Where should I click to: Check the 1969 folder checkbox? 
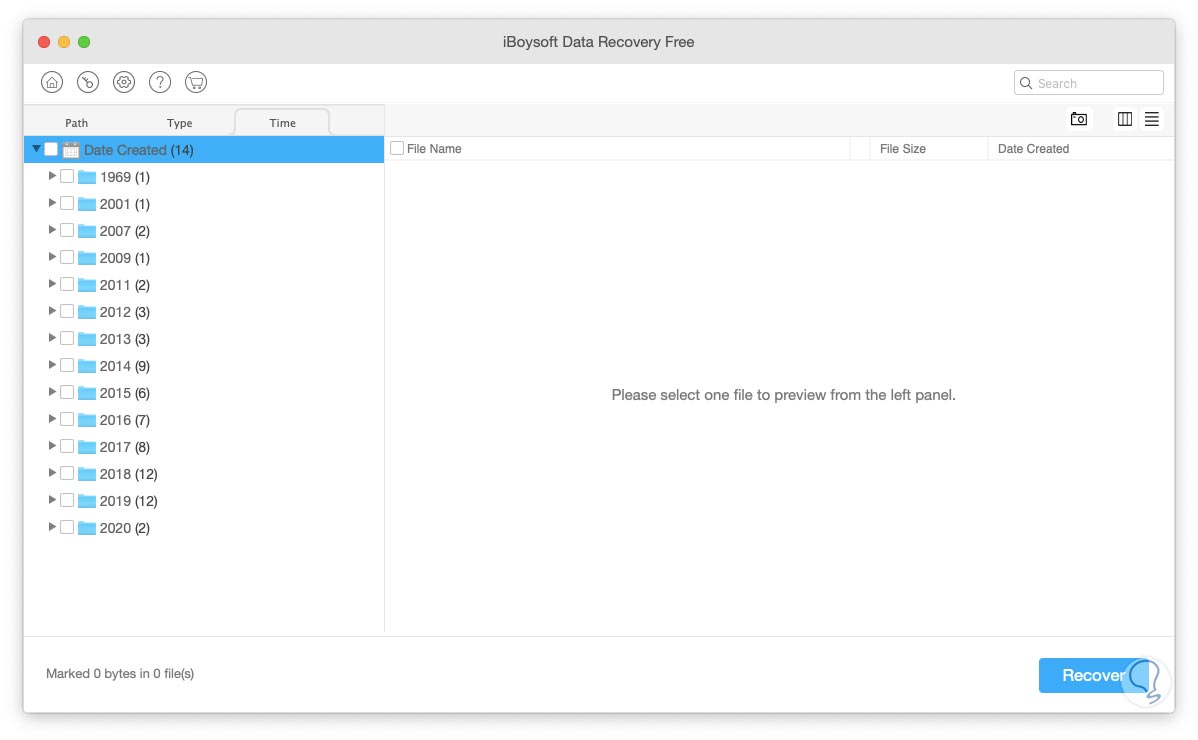(x=67, y=176)
